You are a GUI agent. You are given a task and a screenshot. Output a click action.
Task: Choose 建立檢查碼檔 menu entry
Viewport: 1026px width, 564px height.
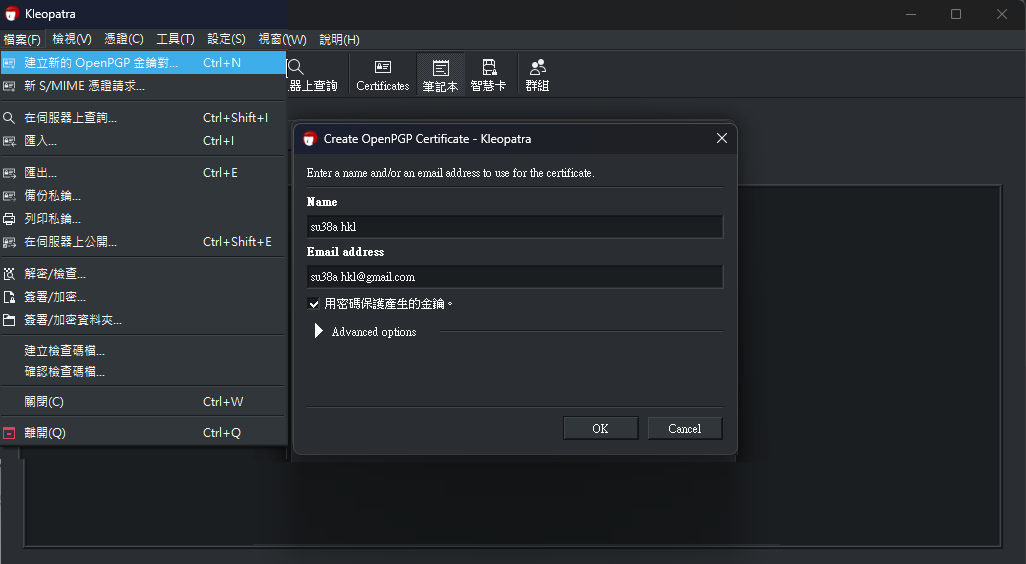[x=143, y=351]
